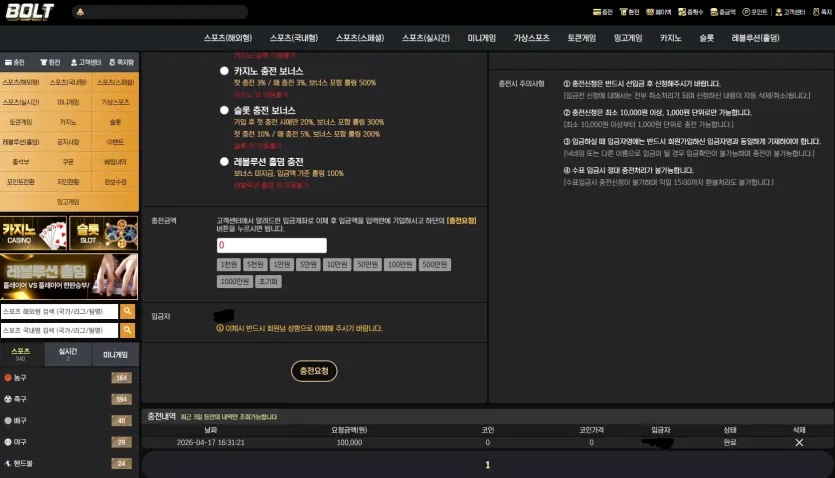Image resolution: width=835 pixels, height=478 pixels.
Task: Select the 농구 sport row with count 164
Action: tap(69, 377)
